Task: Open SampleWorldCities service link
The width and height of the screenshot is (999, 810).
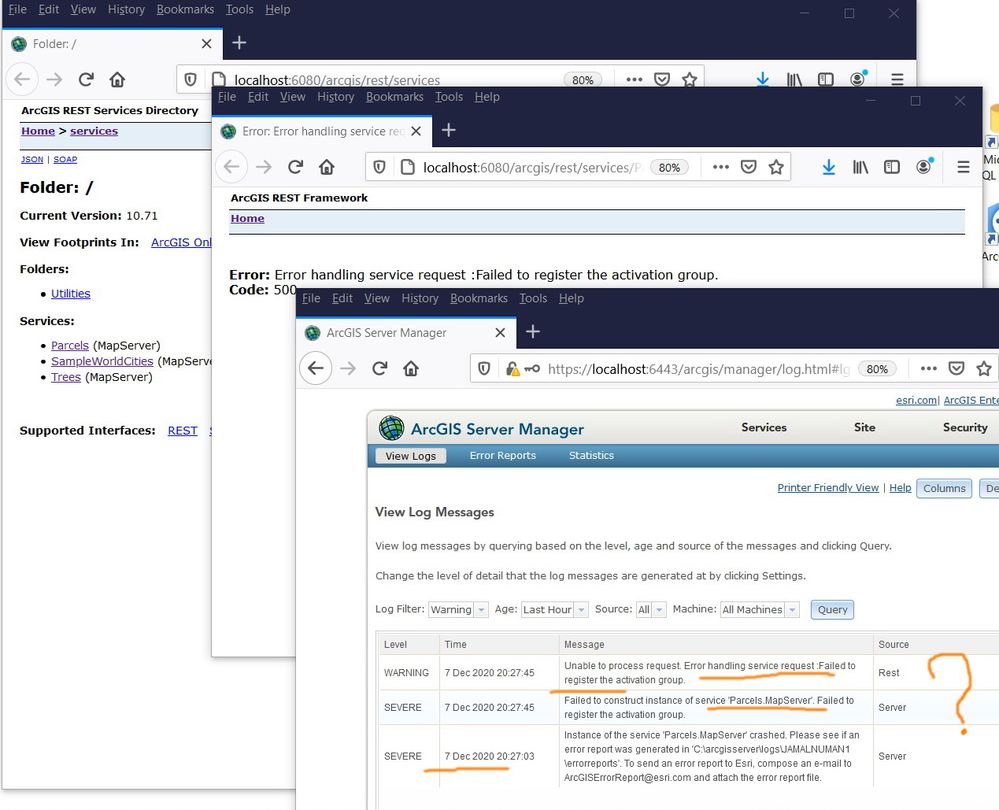Action: coord(102,361)
